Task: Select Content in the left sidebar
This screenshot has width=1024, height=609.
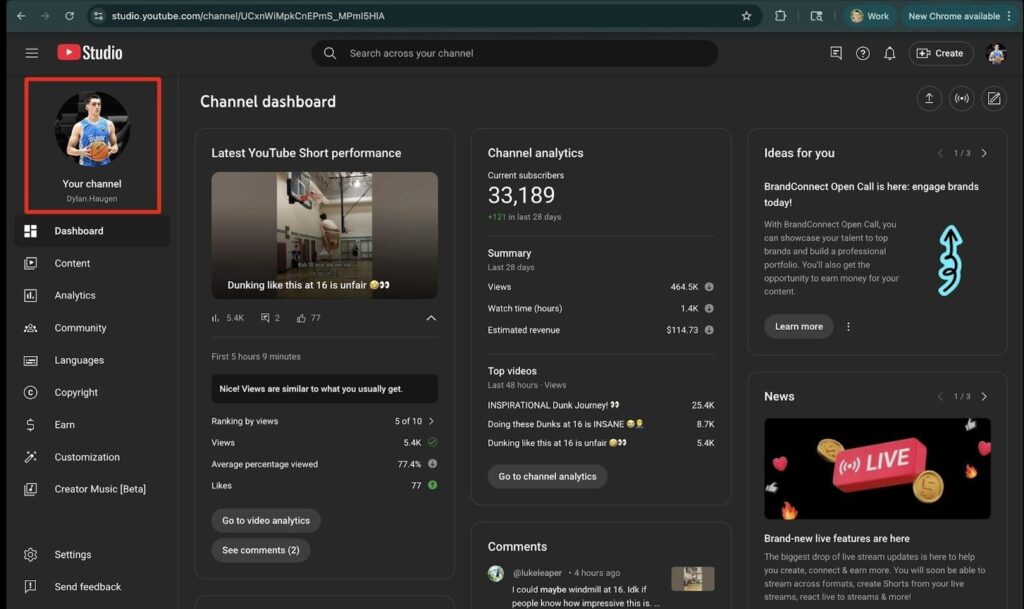Action: pos(72,263)
